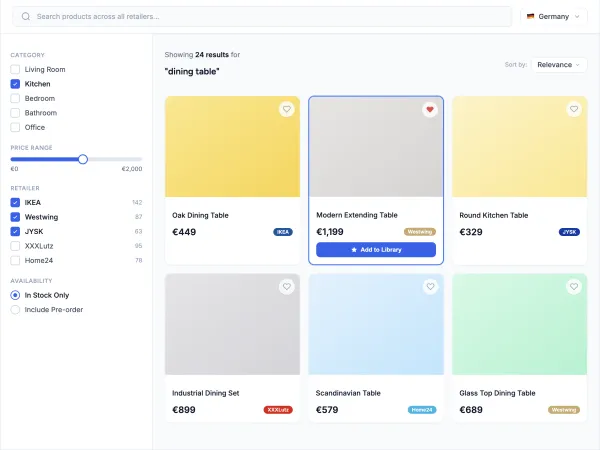
Task: Favorite the Industrial Dining Set
Action: (286, 287)
